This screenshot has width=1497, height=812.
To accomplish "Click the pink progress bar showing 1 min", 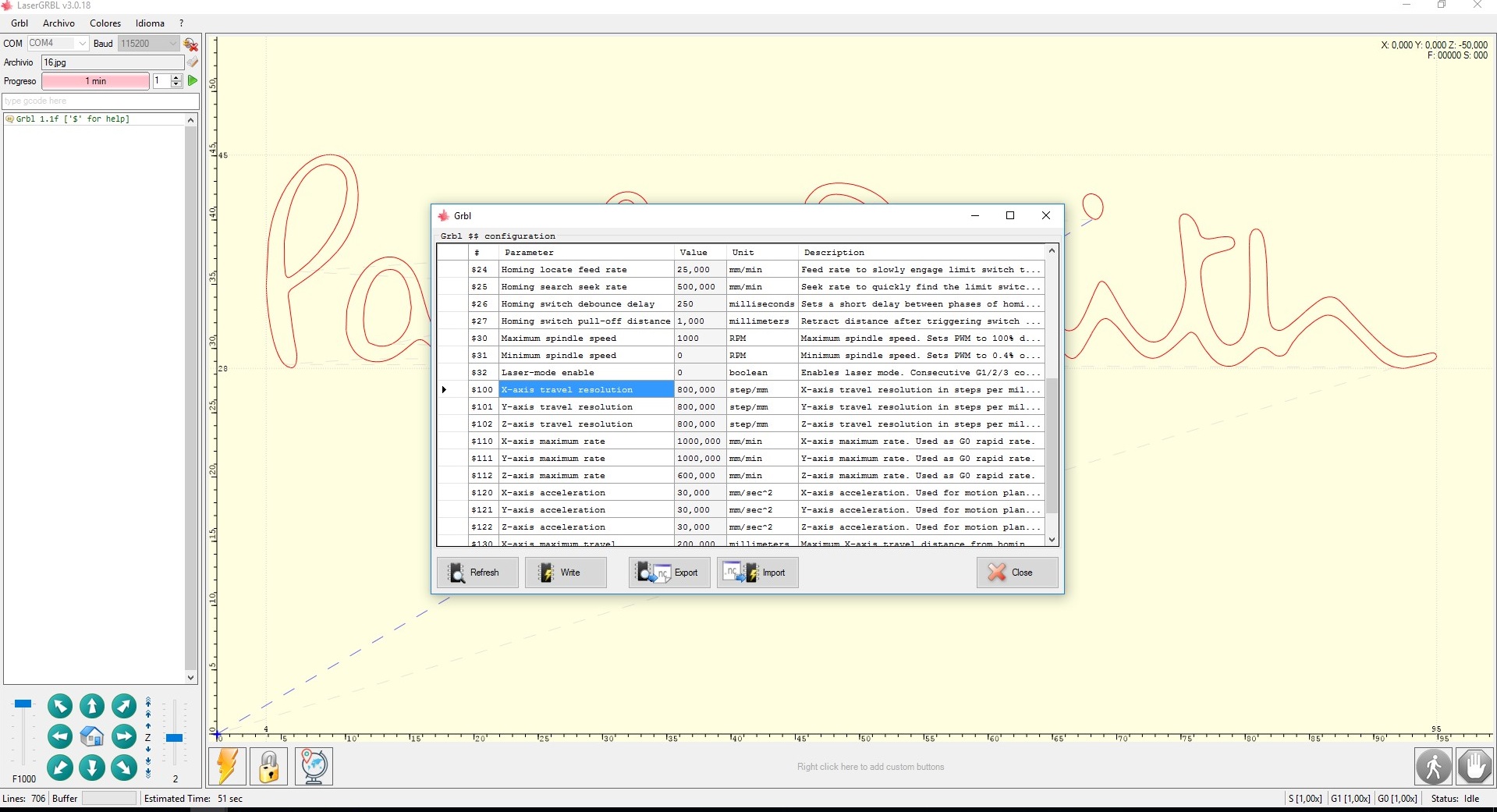I will click(95, 81).
